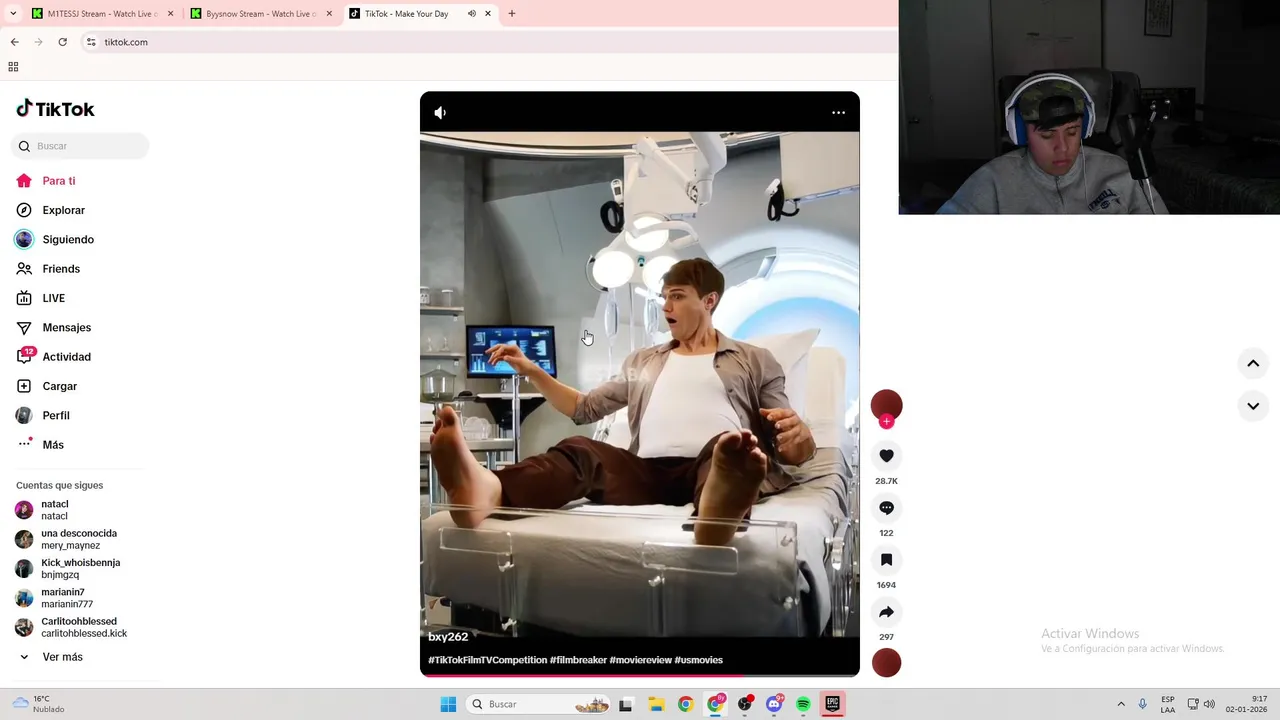
Task: Go to the previous video with the up chevron
Action: (1253, 364)
